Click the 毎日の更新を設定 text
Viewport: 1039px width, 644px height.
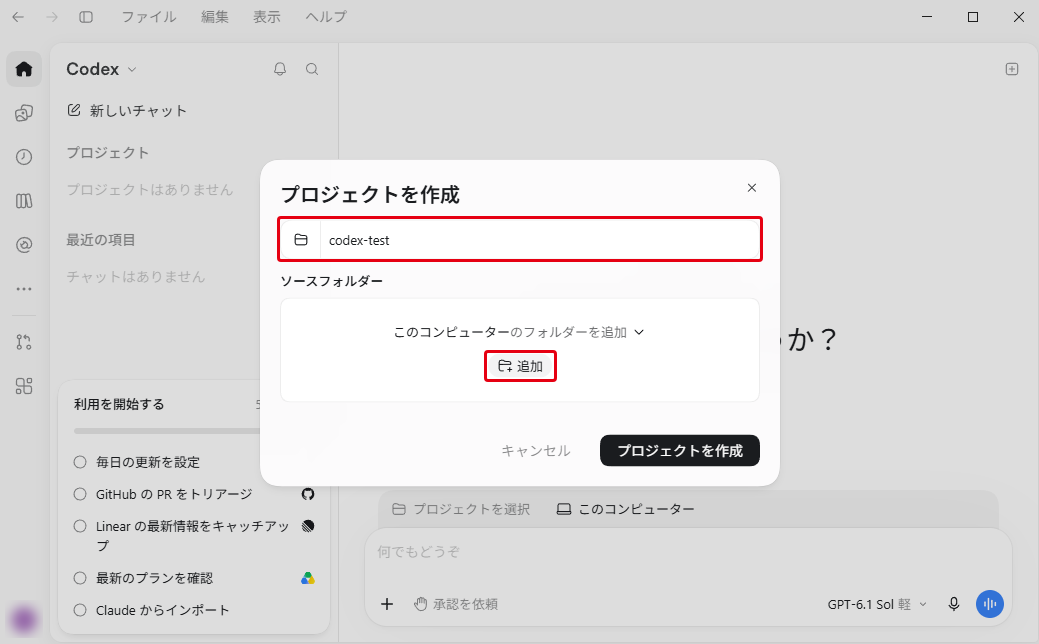(148, 462)
